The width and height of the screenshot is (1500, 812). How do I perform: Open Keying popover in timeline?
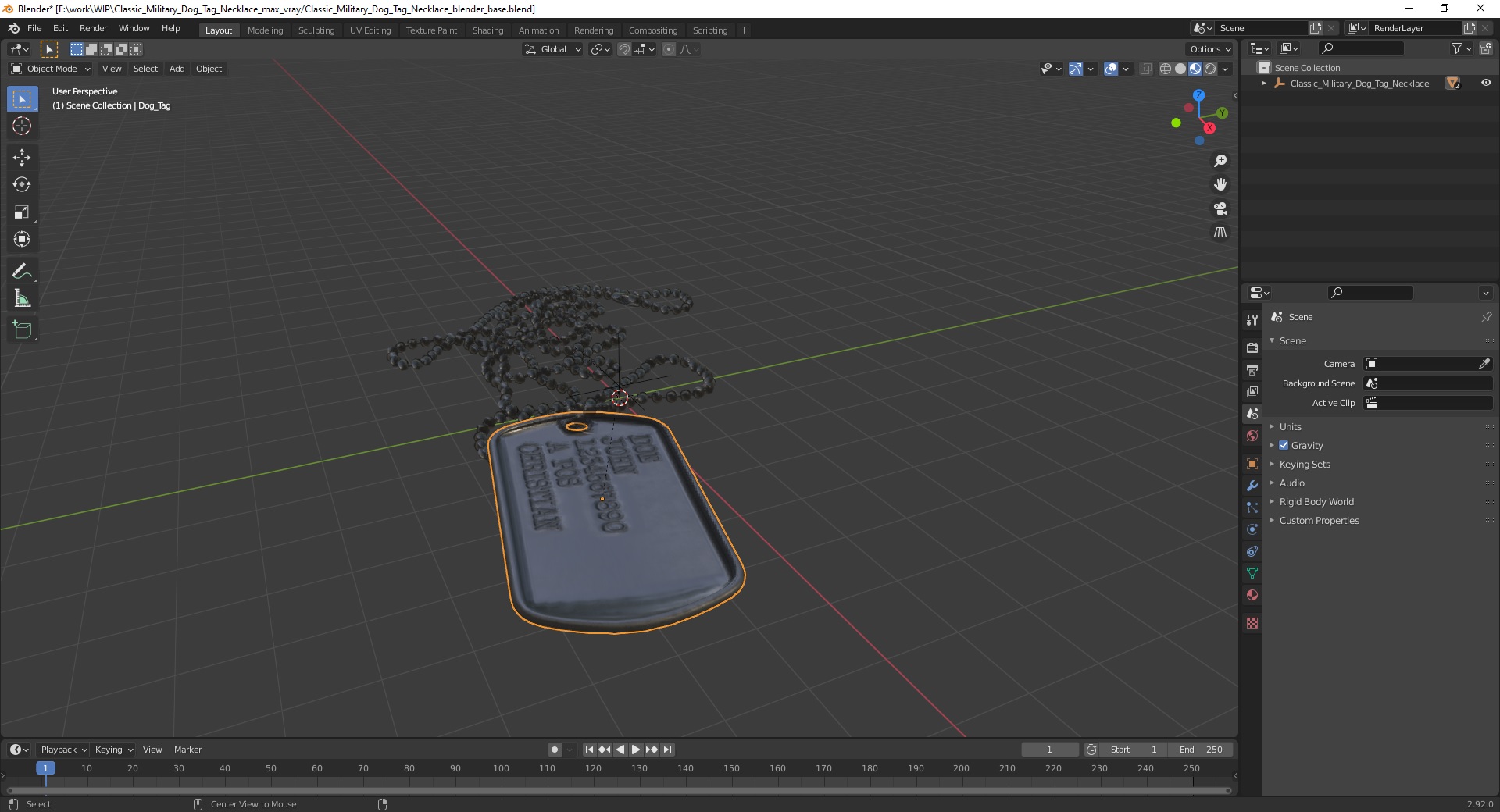point(113,750)
